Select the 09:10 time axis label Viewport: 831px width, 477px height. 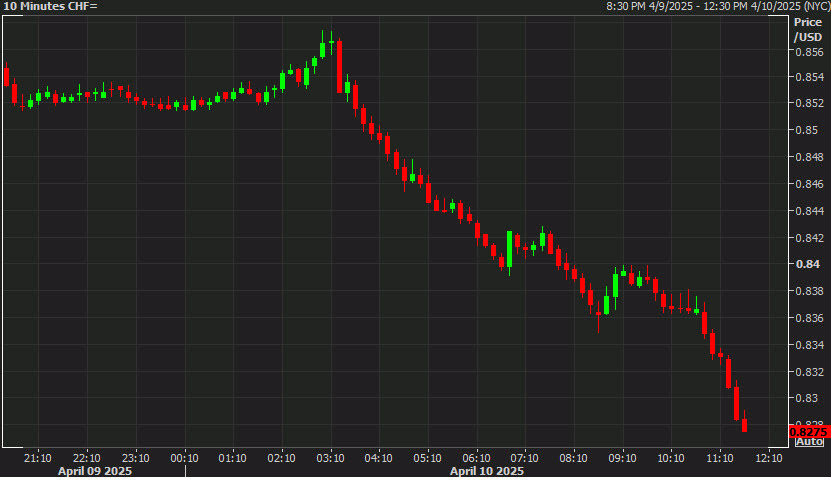click(x=622, y=458)
